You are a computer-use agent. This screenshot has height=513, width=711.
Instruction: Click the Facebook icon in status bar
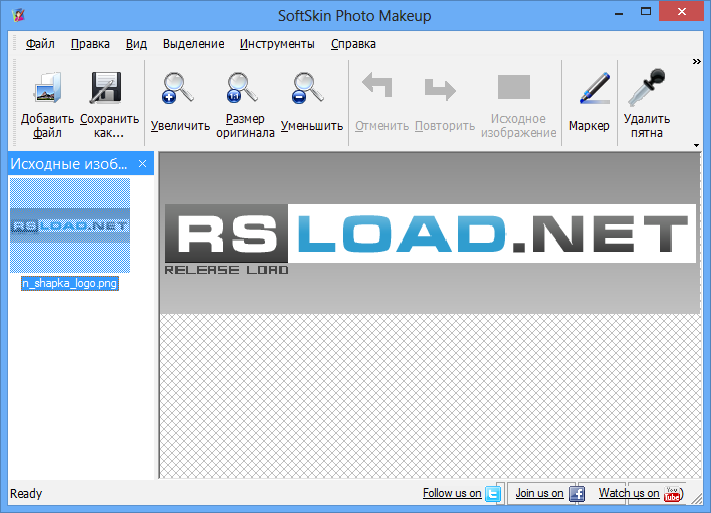point(577,493)
